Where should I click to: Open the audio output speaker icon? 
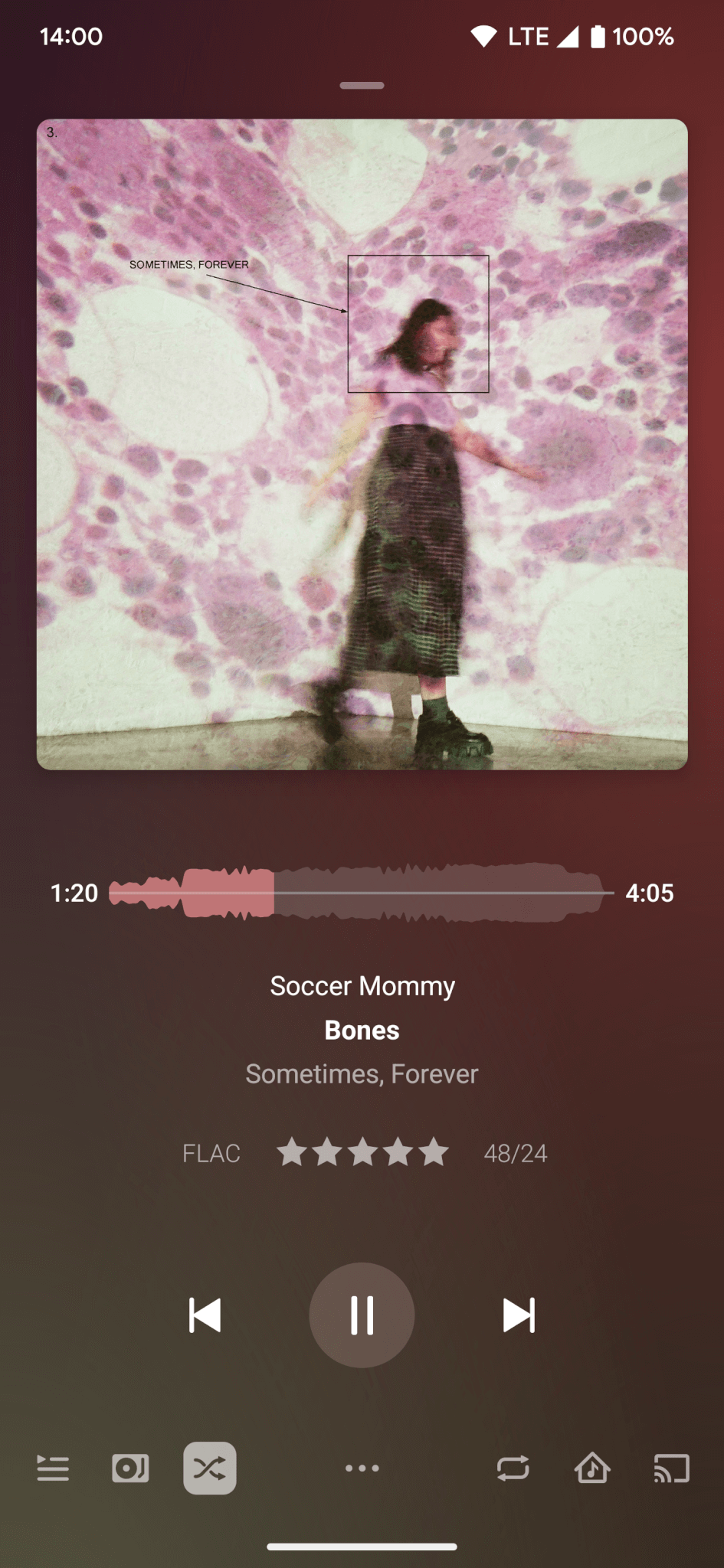[130, 1468]
